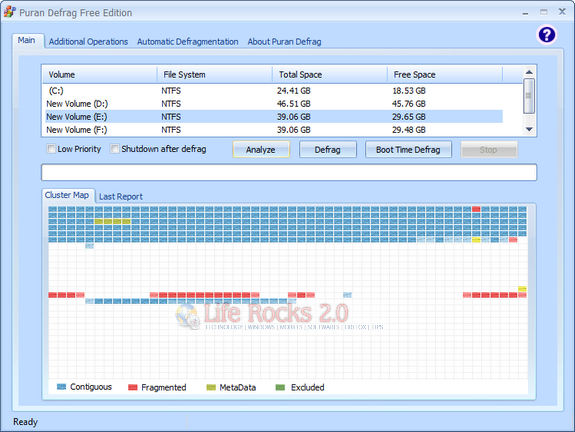Select the Cluster Map tab
575x432 pixels.
click(67, 195)
